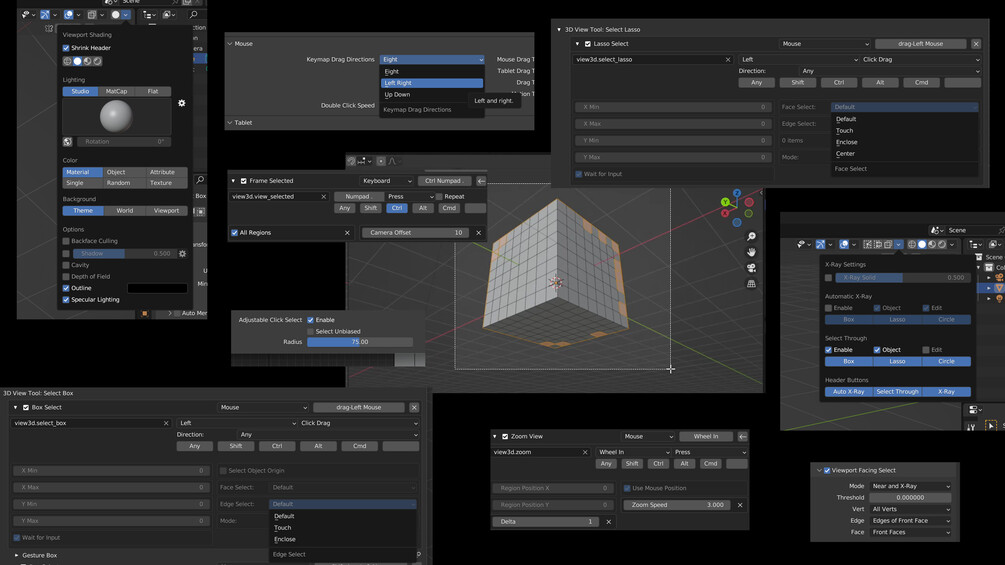Select wireframe shading icon in right window header
This screenshot has width=1005, height=565.
tap(912, 245)
